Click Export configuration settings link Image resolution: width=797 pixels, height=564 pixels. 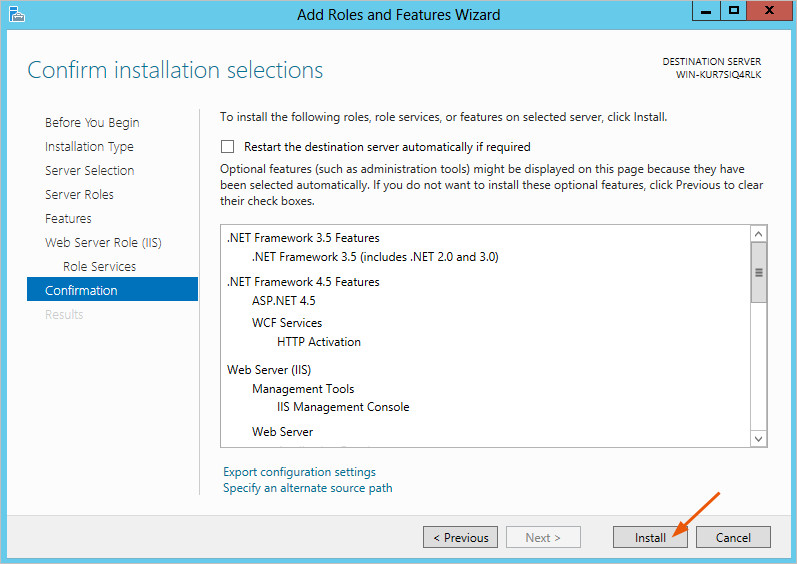pyautogui.click(x=299, y=472)
